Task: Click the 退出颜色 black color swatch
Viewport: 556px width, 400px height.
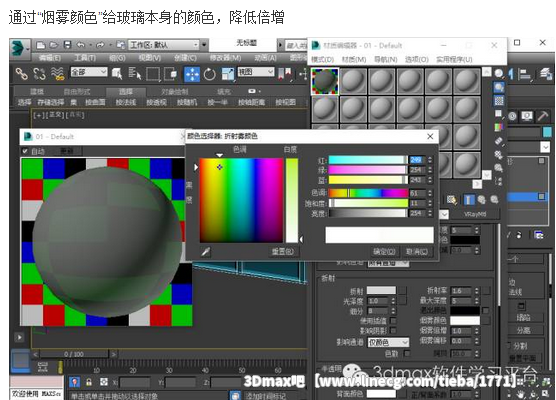Action: pos(465,311)
